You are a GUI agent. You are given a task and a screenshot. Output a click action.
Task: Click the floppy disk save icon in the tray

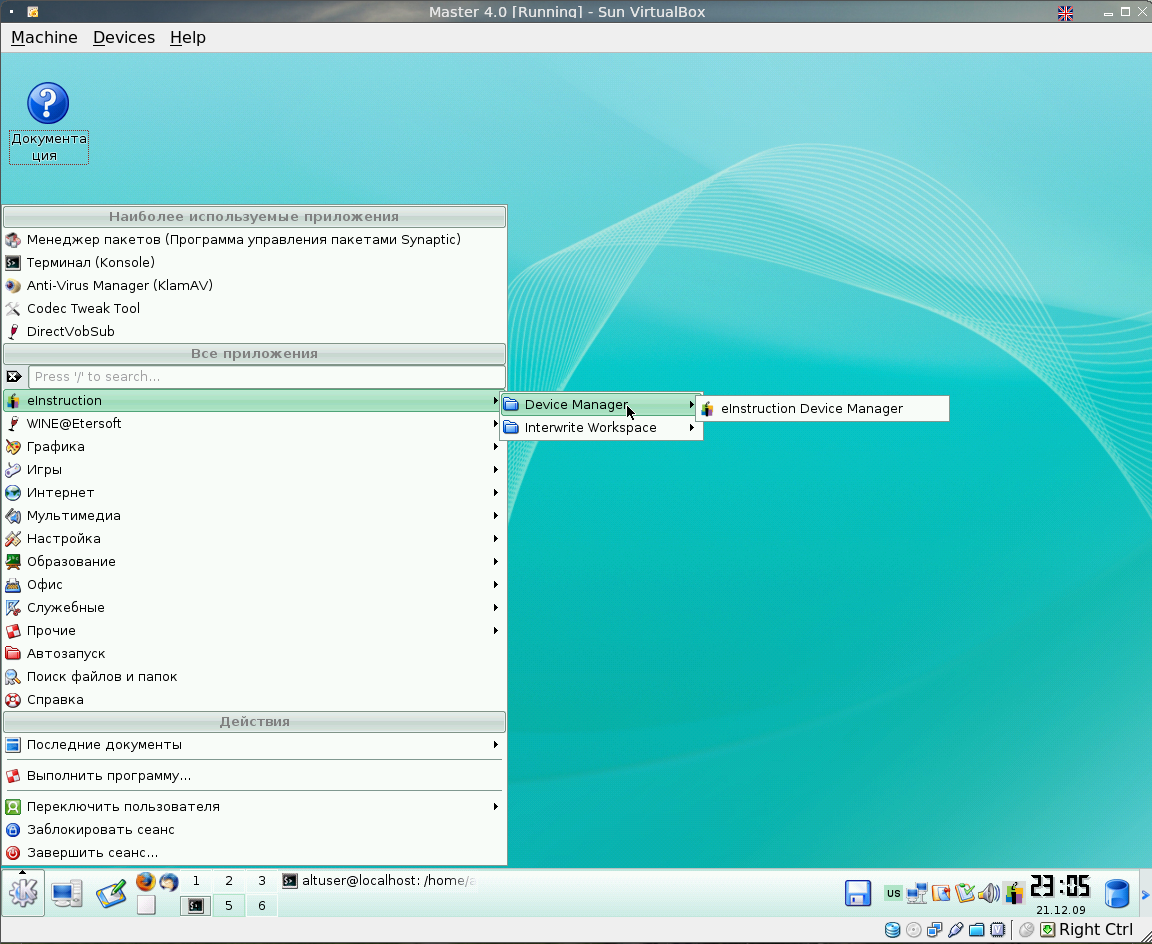[857, 893]
